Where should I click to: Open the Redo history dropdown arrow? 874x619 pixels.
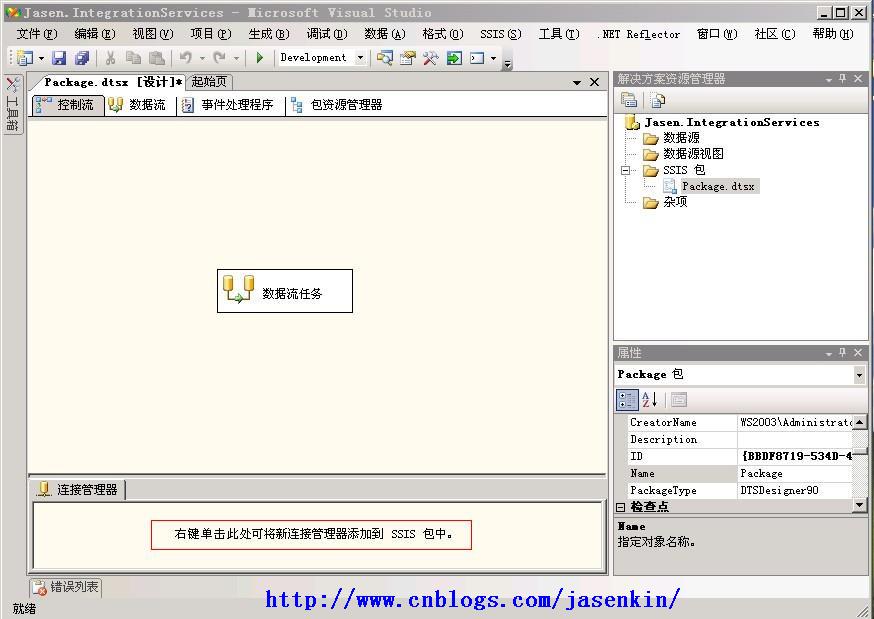236,58
